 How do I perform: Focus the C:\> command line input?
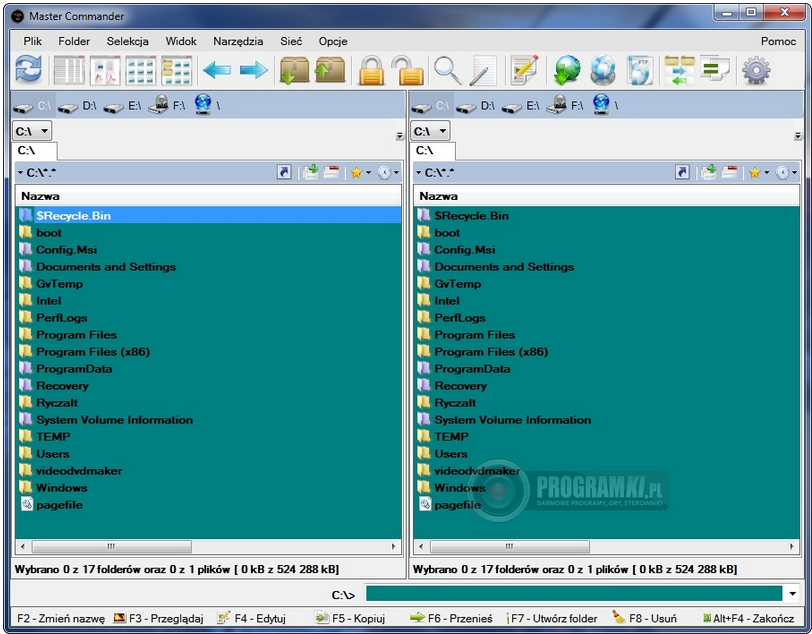coord(574,594)
